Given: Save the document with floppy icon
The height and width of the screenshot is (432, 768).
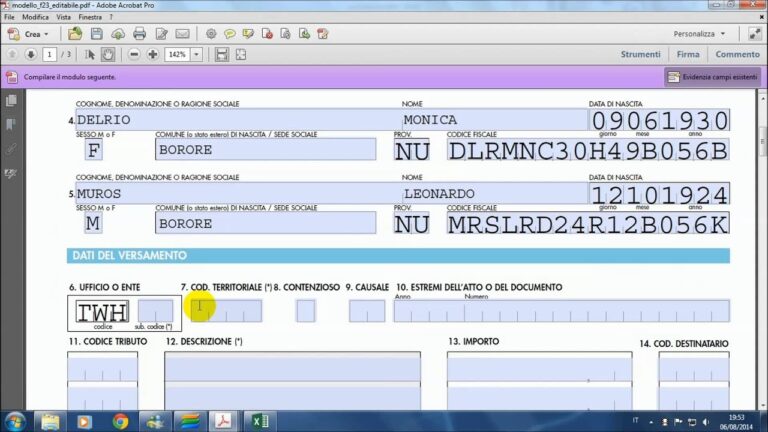Looking at the screenshot, I should tap(96, 34).
